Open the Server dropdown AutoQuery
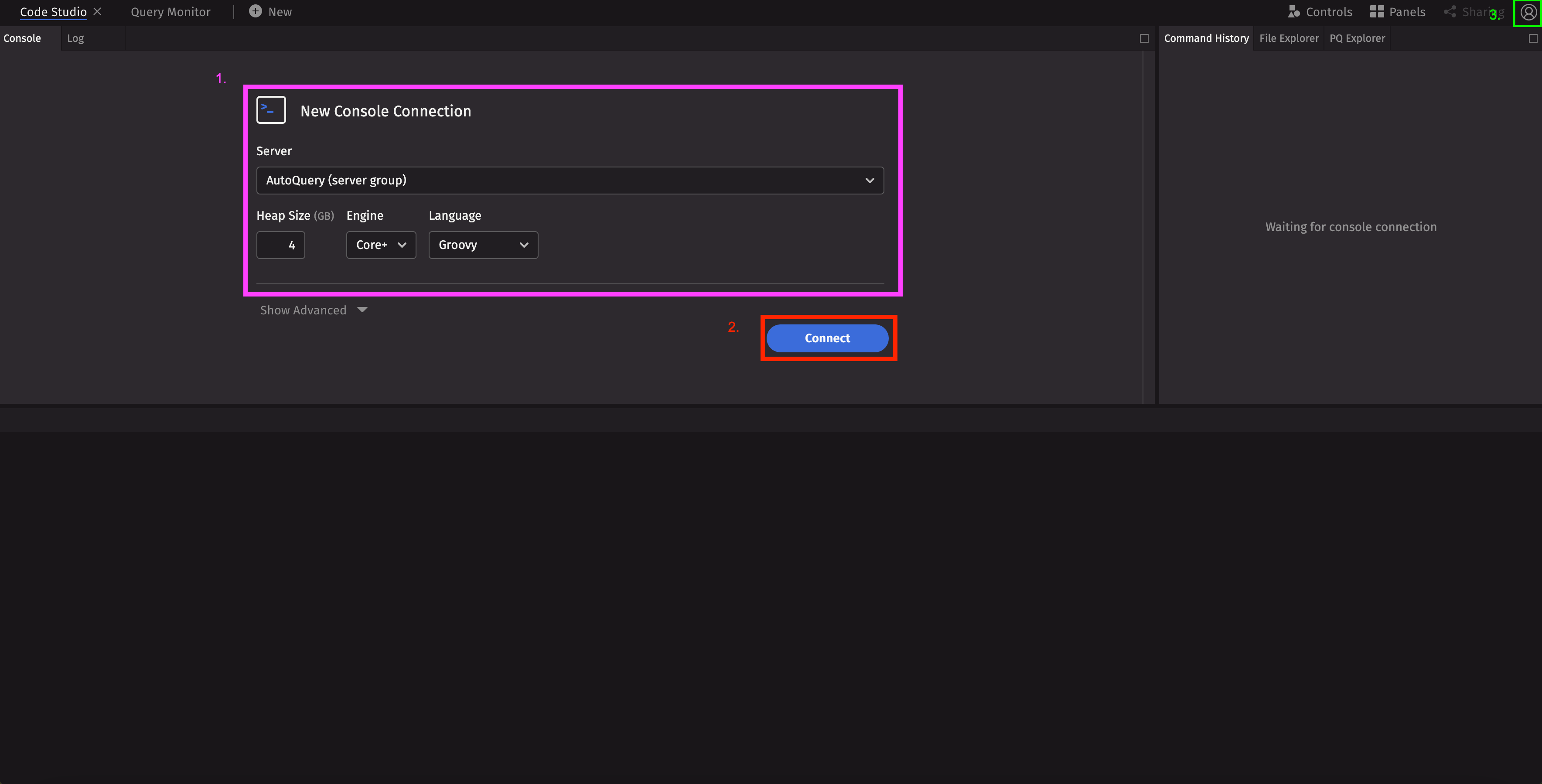The width and height of the screenshot is (1542, 784). click(x=569, y=180)
